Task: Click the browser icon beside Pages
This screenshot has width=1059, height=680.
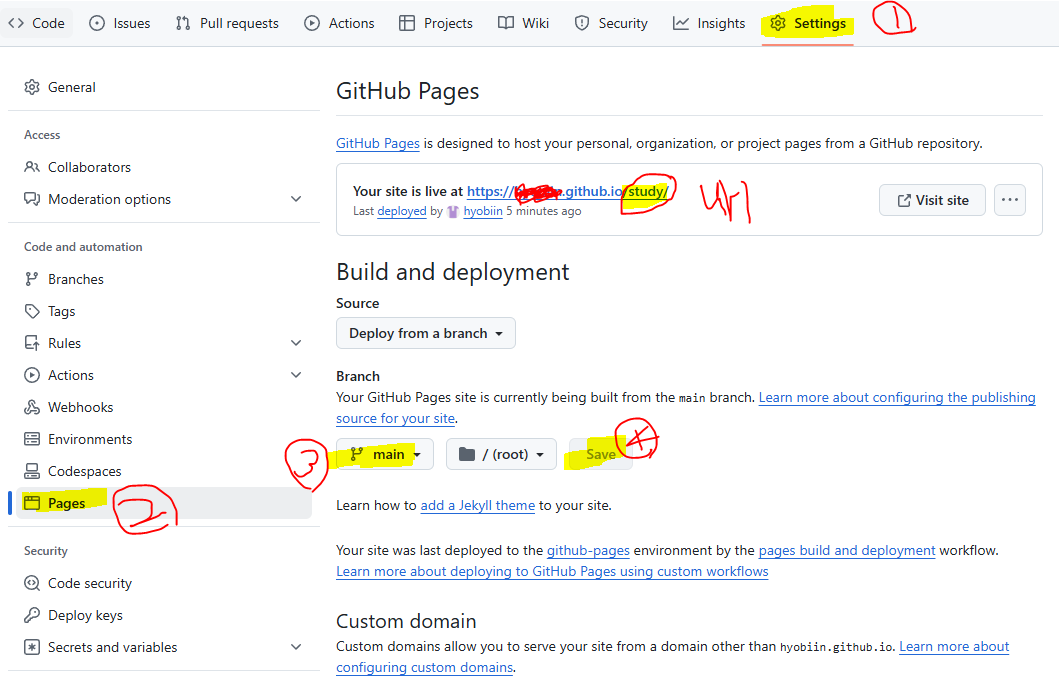Action: point(32,502)
